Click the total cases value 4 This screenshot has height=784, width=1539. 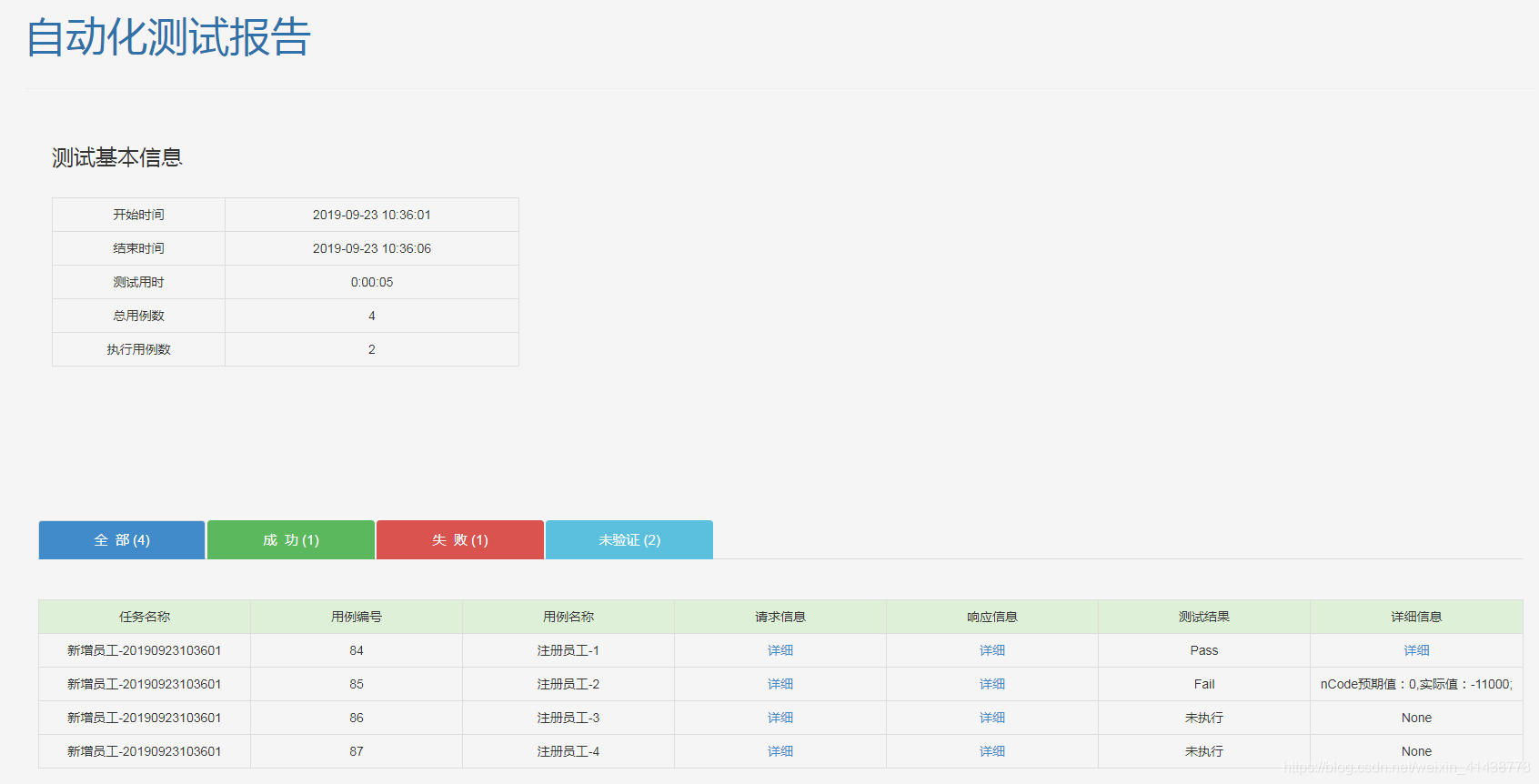372,316
